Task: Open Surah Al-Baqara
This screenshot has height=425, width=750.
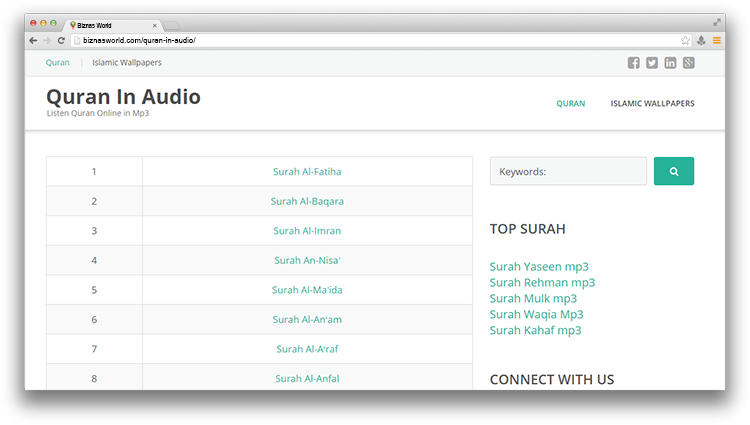Action: pos(307,201)
